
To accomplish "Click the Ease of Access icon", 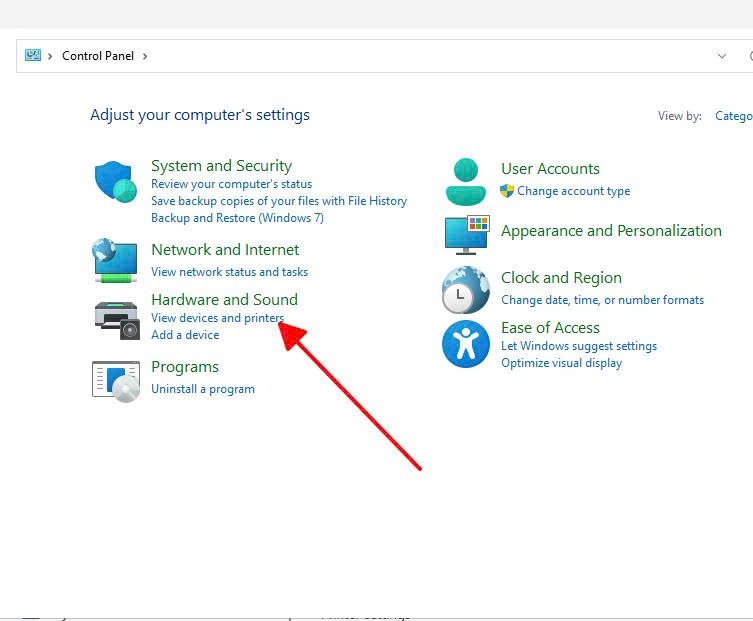I will coord(465,344).
